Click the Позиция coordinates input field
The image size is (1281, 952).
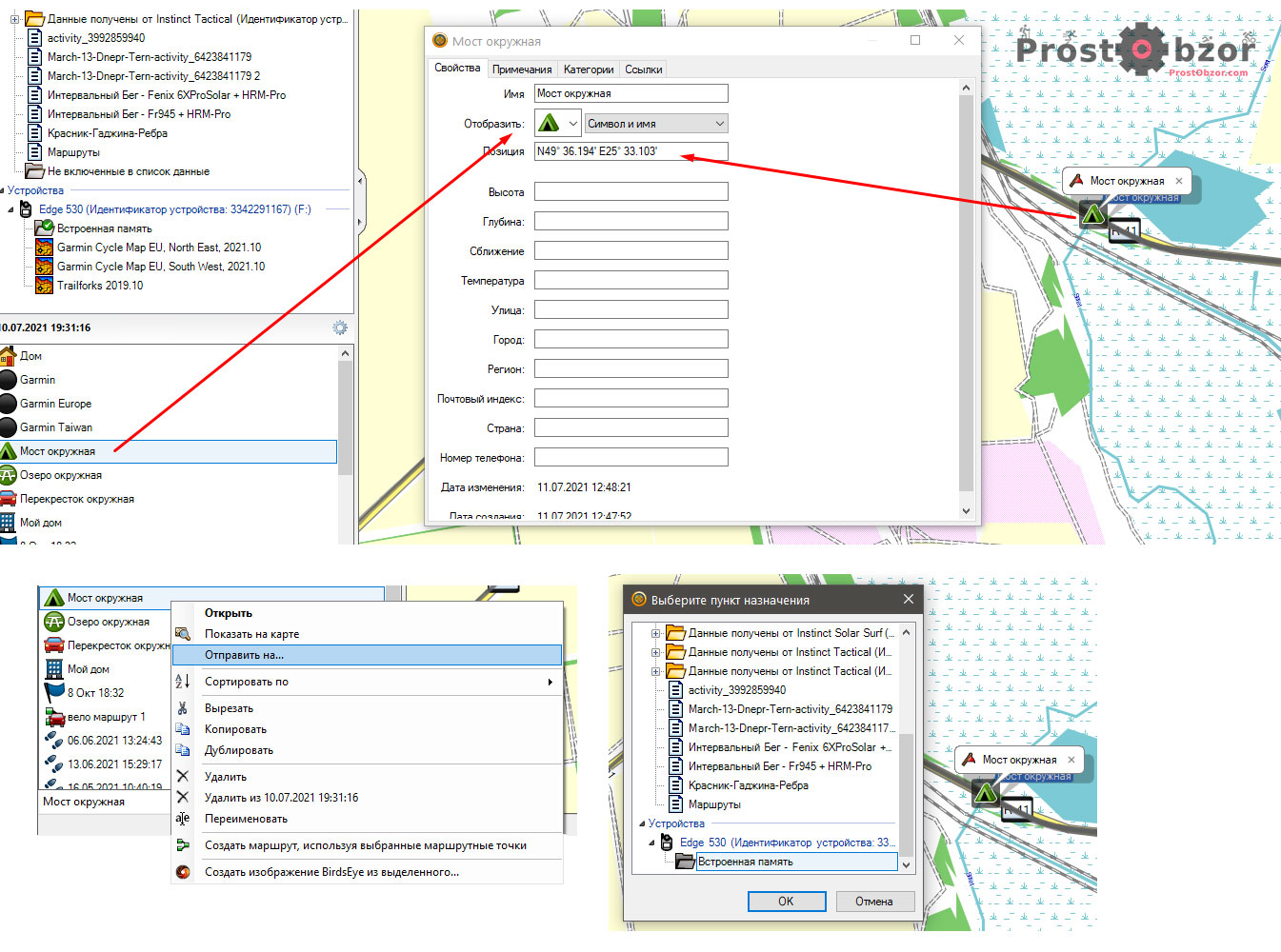[x=630, y=151]
